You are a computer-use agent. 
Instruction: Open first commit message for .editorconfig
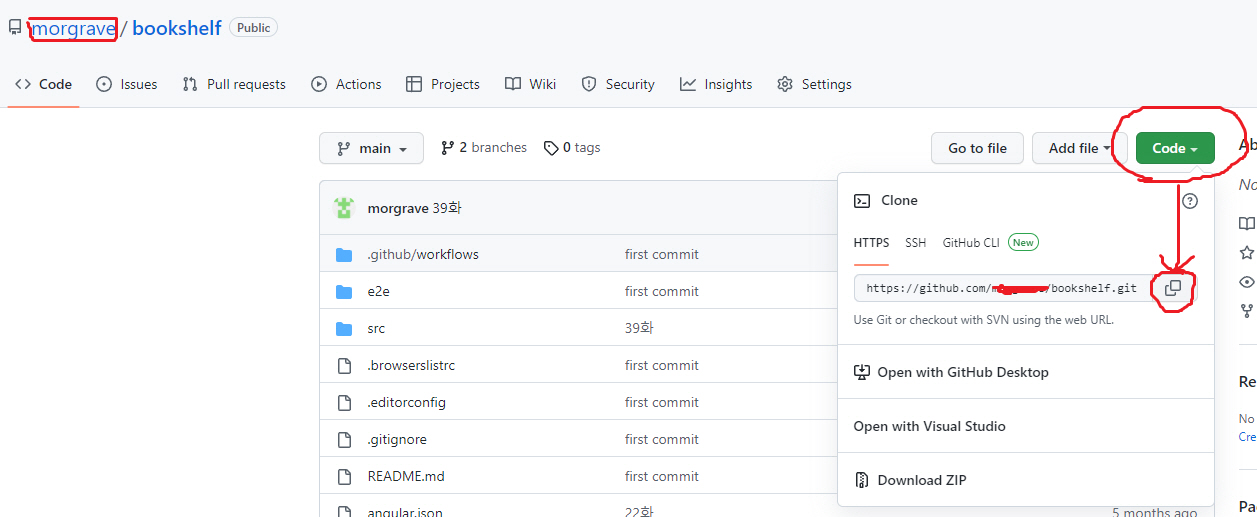pos(662,402)
